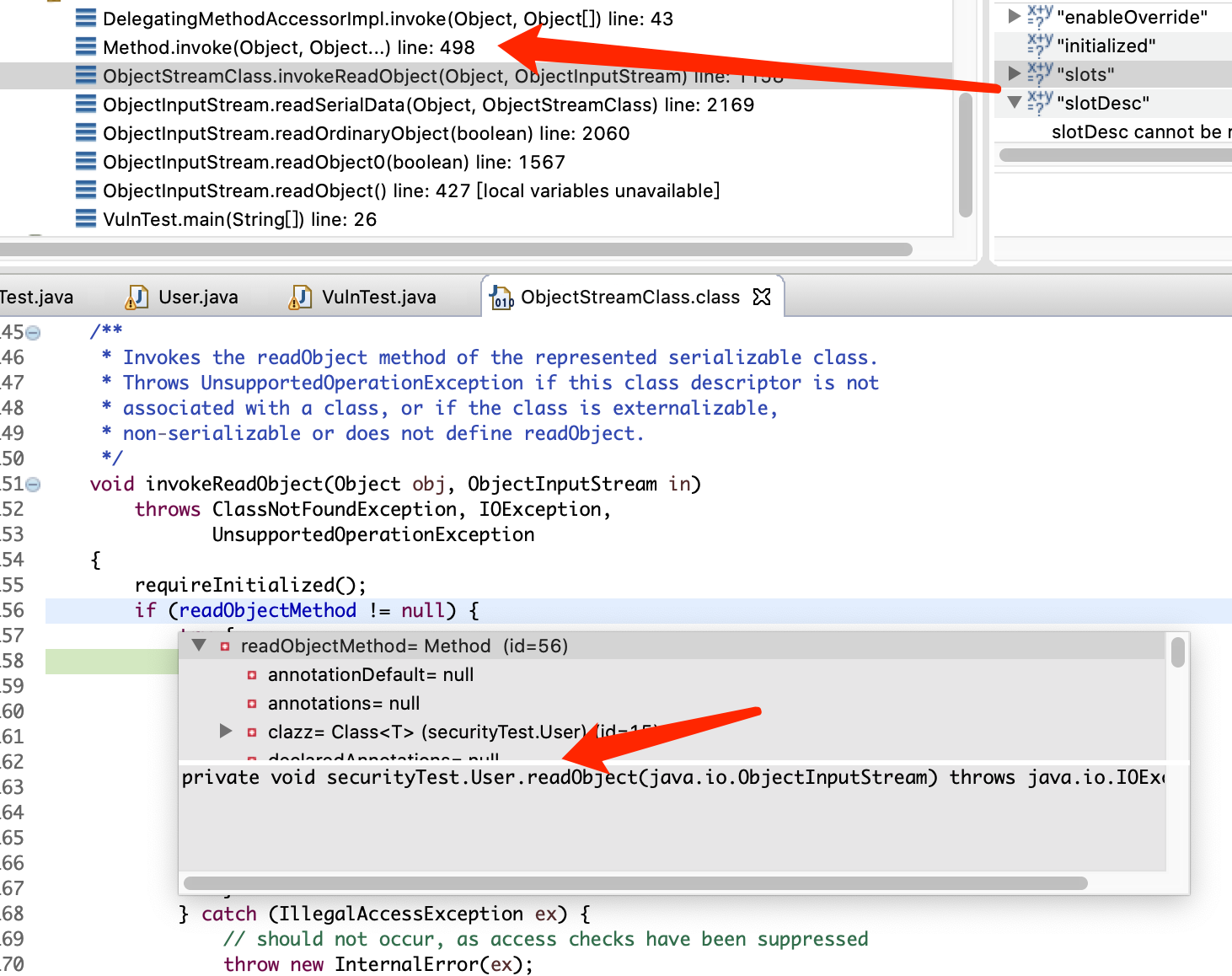Click the Java file icon on VulnTest.java tab
The width and height of the screenshot is (1232, 976).
pyautogui.click(x=300, y=297)
